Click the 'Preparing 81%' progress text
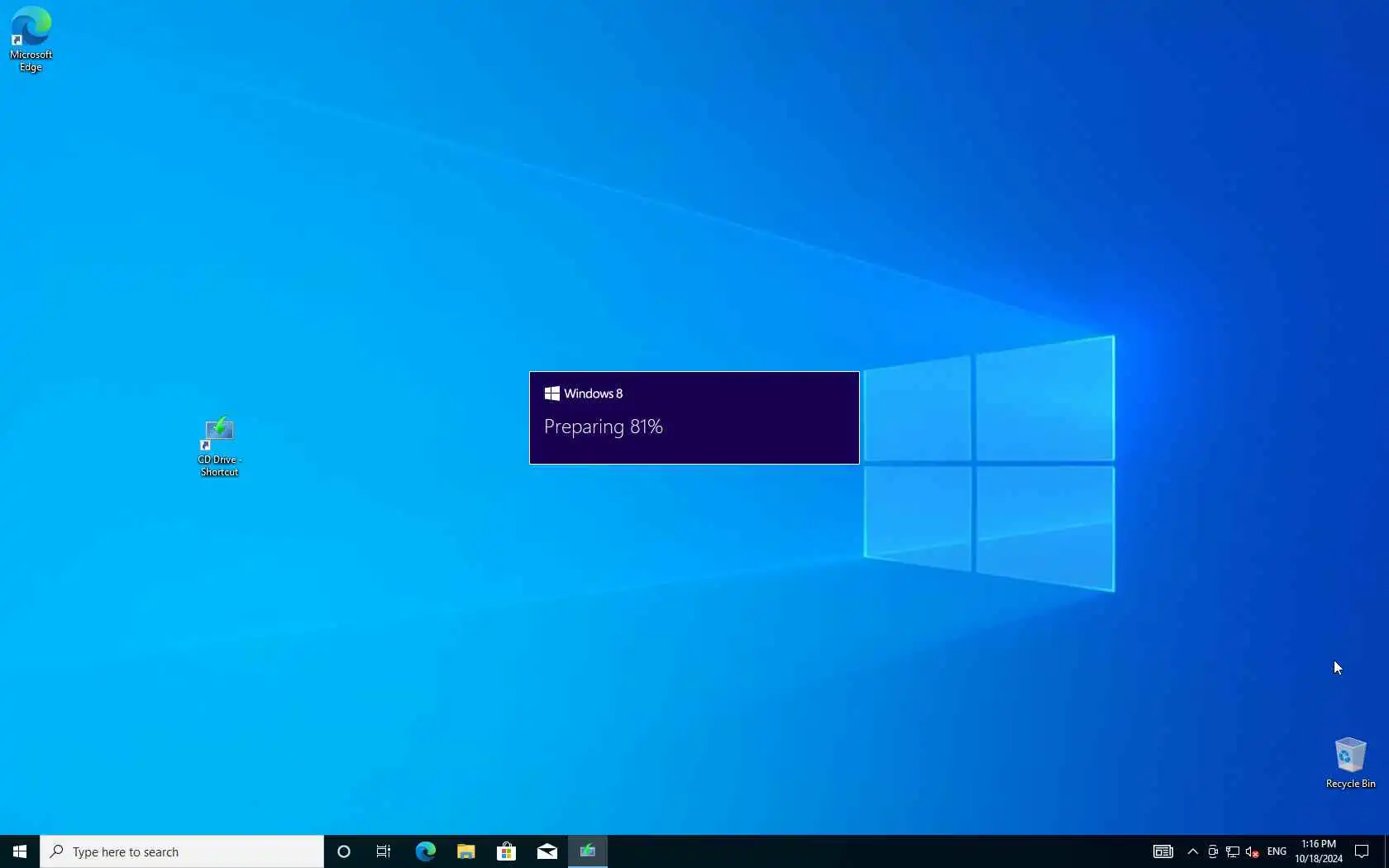1389x868 pixels. 604,427
